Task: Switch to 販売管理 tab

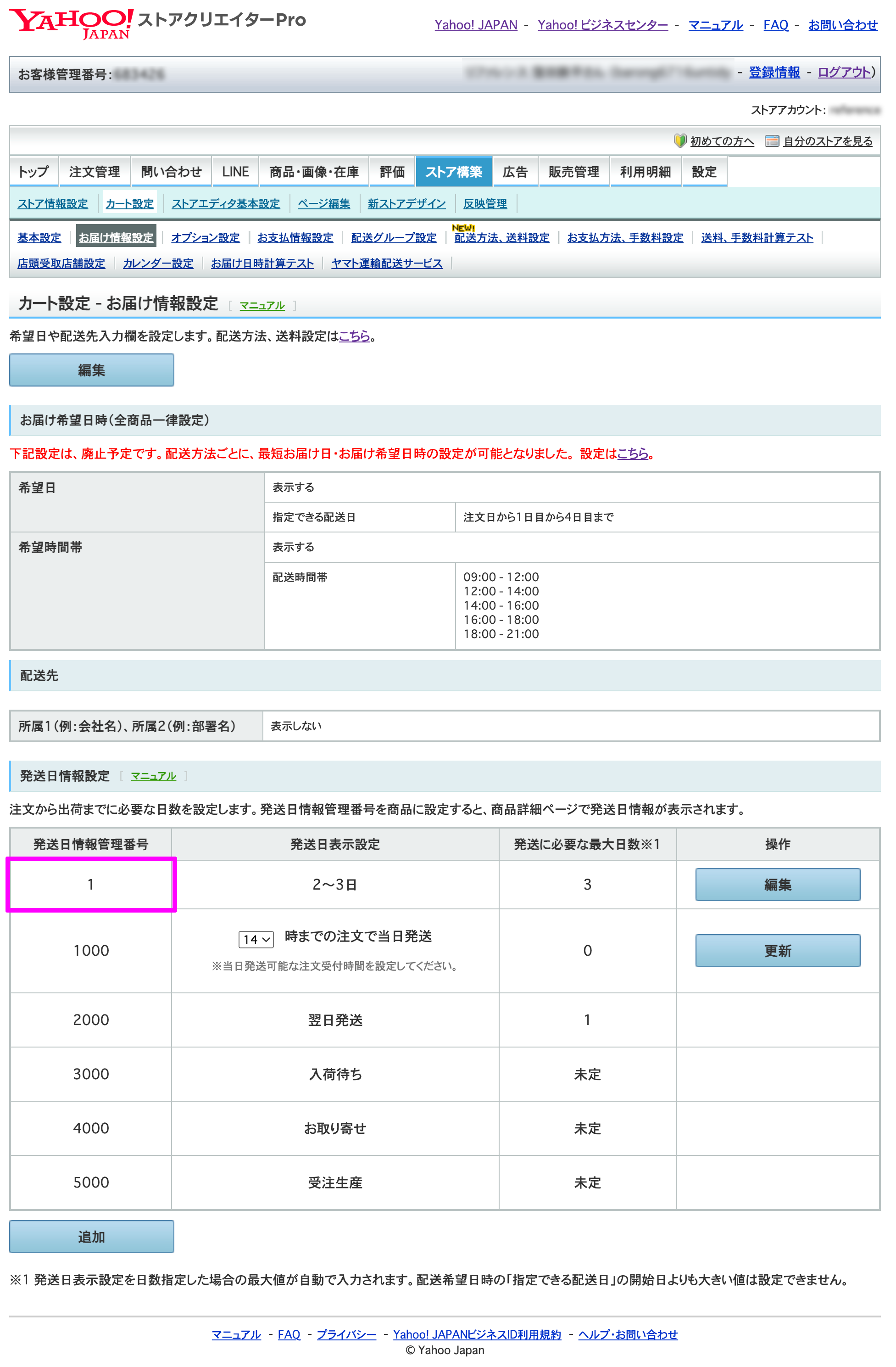Action: 573,172
